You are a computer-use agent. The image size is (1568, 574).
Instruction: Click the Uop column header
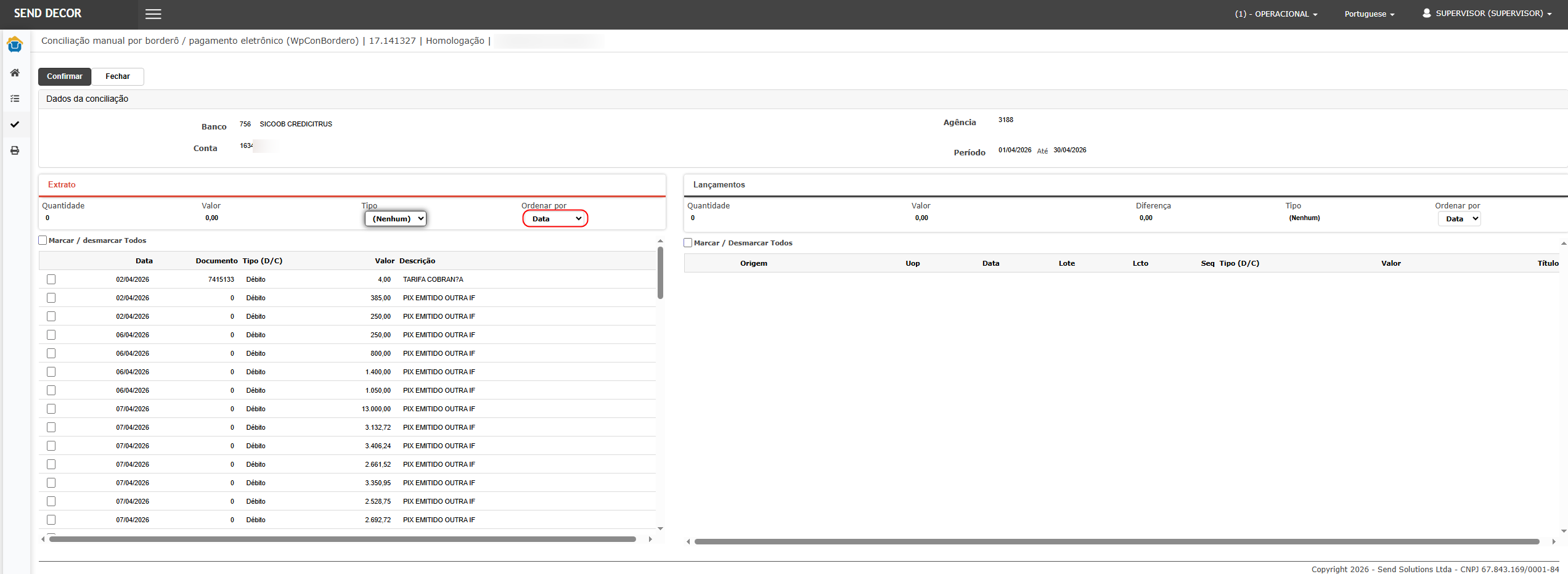[913, 264]
